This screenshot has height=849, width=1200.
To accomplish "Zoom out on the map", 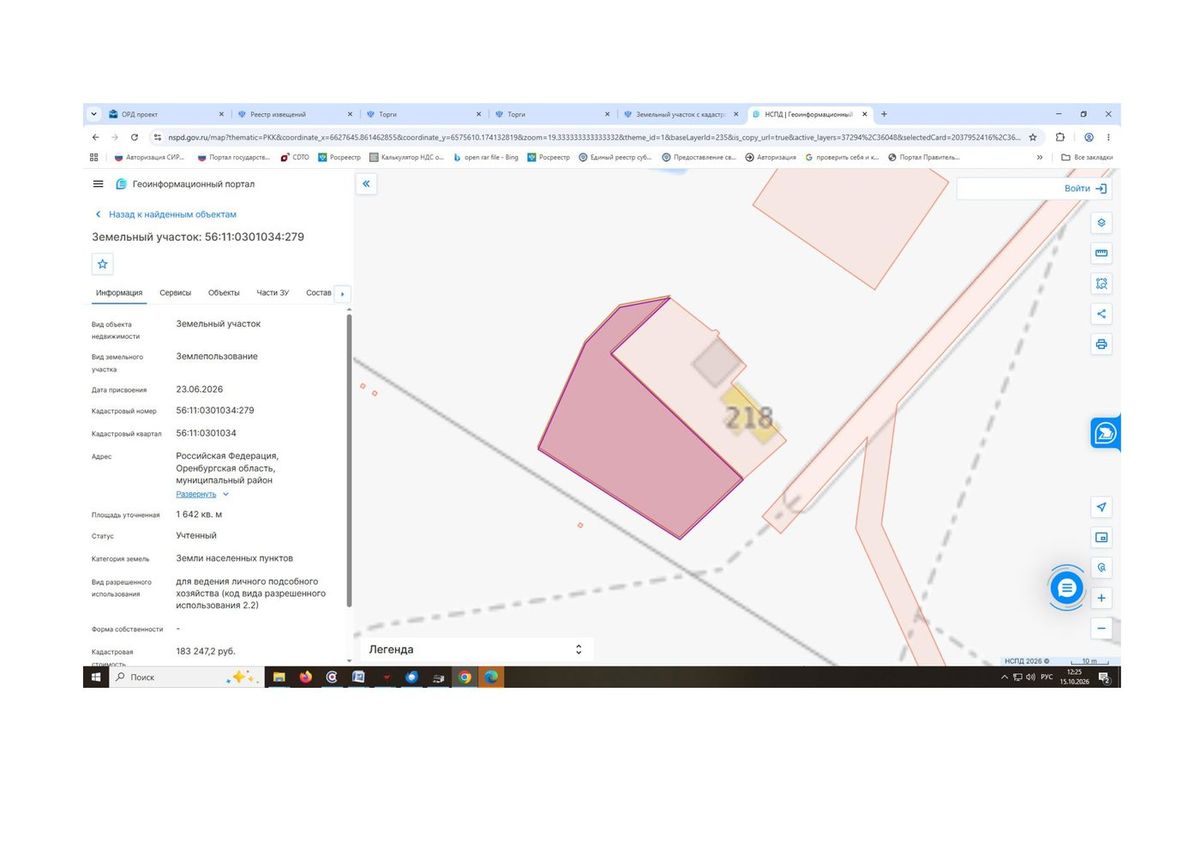I will 1101,629.
